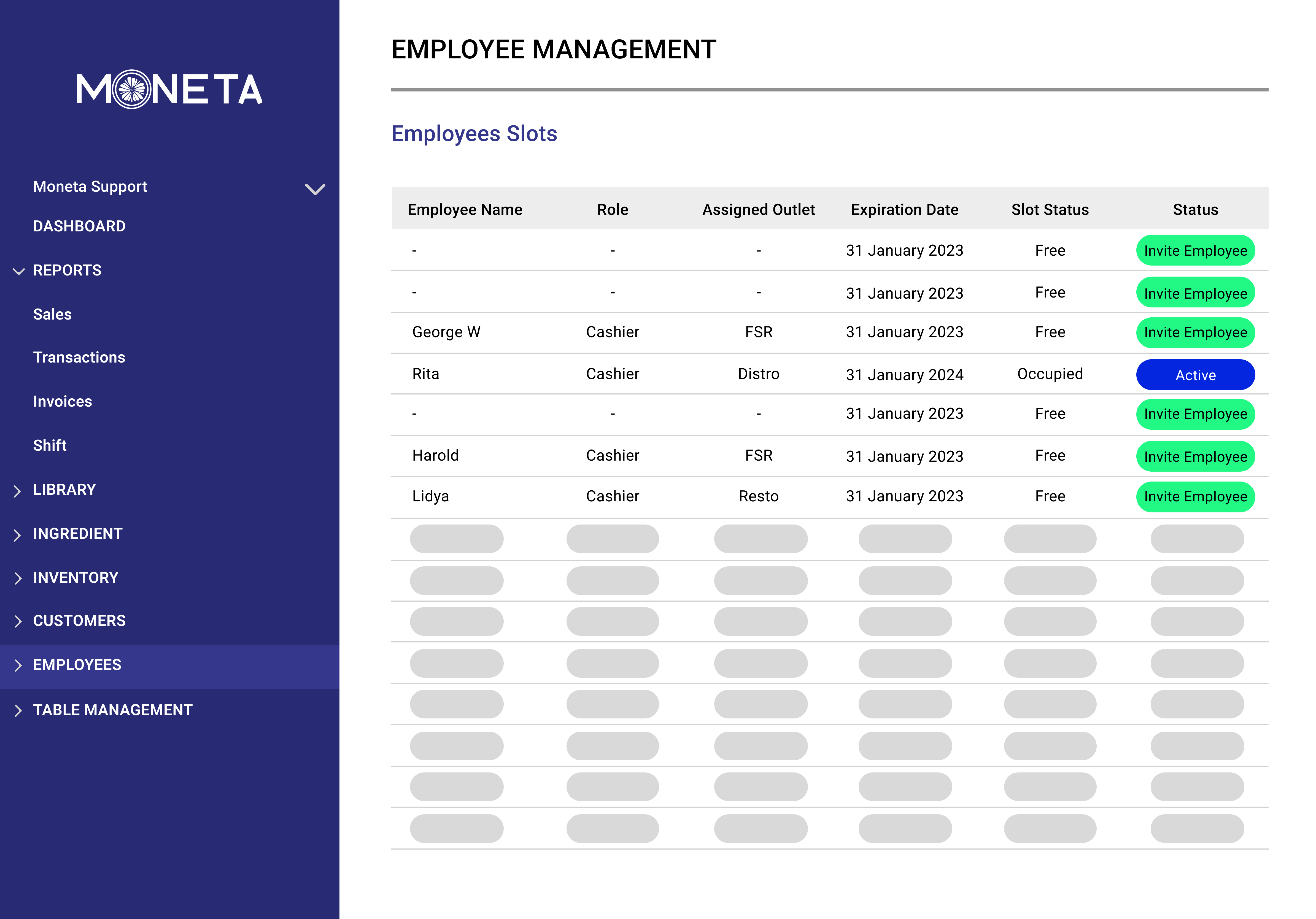This screenshot has width=1316, height=919.
Task: Invite employee in Harold's slot
Action: pyautogui.click(x=1195, y=457)
